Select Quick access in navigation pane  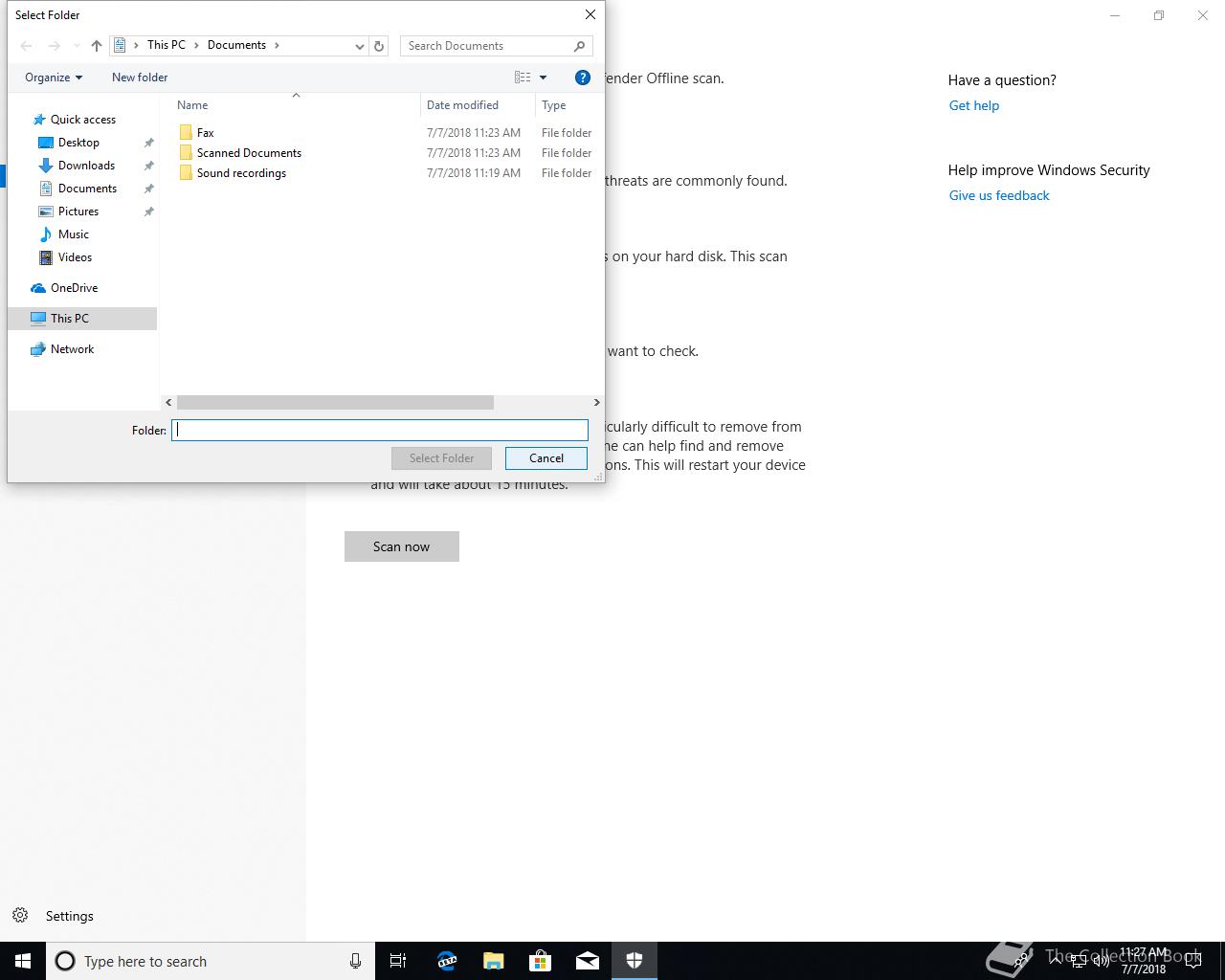74,120
